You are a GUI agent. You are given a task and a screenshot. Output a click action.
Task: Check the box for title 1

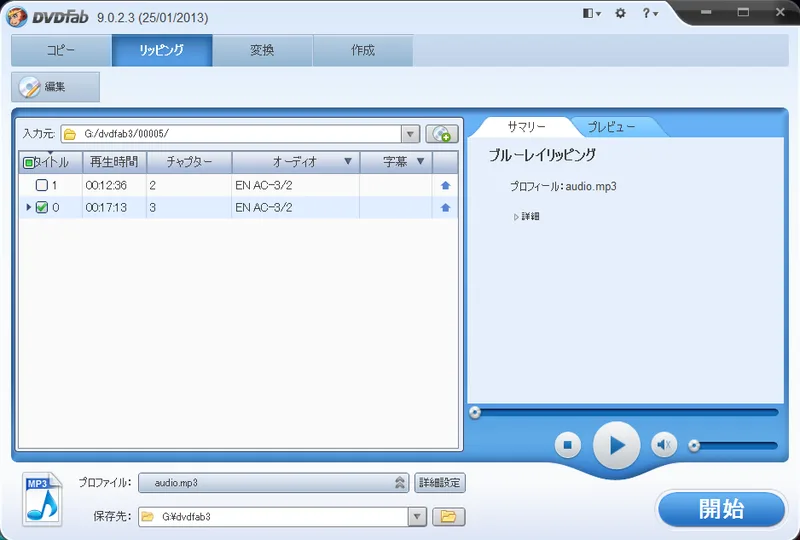tap(42, 185)
